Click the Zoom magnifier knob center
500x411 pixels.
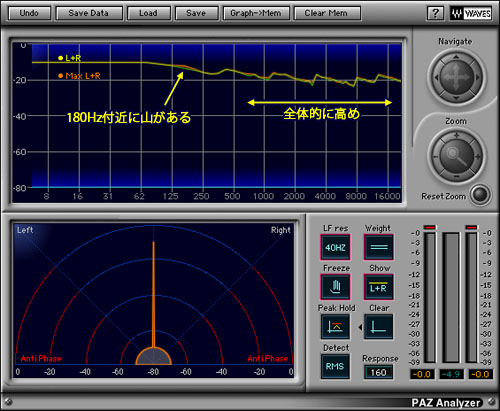(456, 156)
